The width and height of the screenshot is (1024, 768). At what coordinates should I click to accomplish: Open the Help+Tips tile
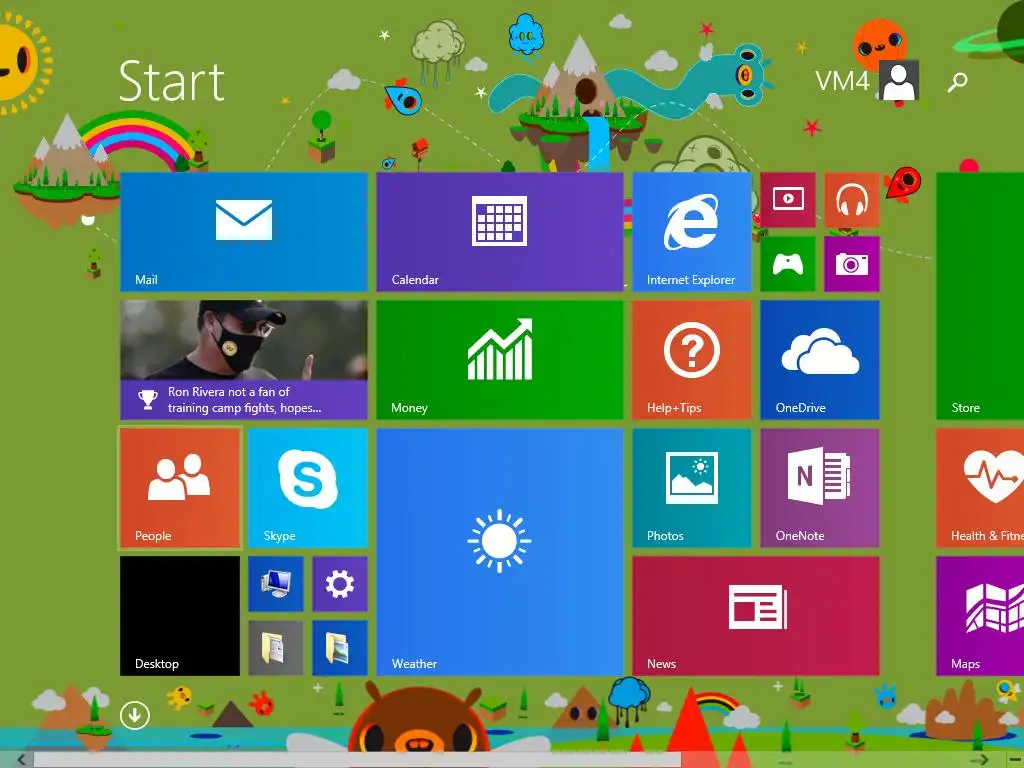coord(692,360)
